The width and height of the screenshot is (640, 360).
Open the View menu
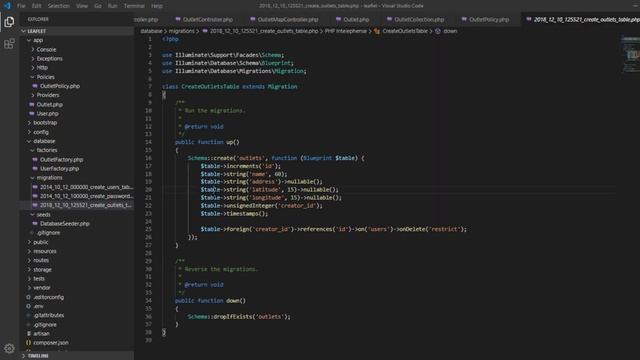point(82,6)
